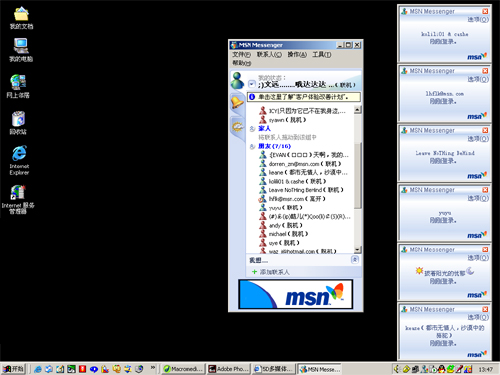Viewport: 500px width, 375px height.
Task: Open the 我的文档 desktop folder icon
Action: click(21, 14)
